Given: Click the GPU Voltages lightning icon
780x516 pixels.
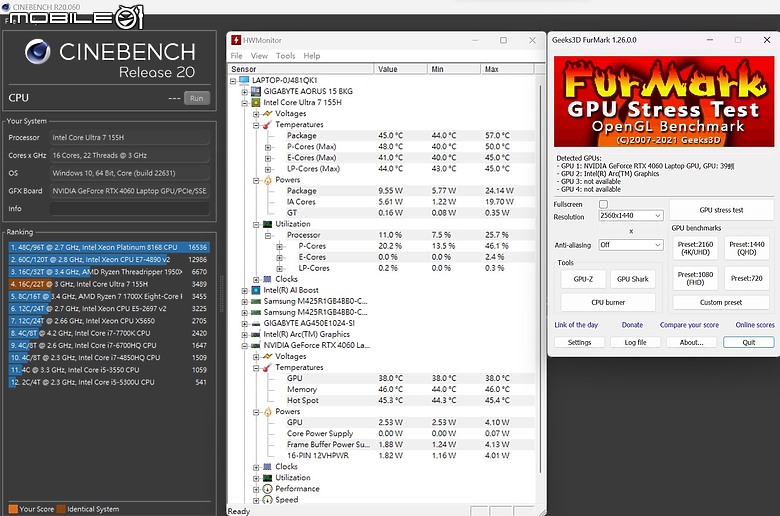Looking at the screenshot, I should coord(268,356).
